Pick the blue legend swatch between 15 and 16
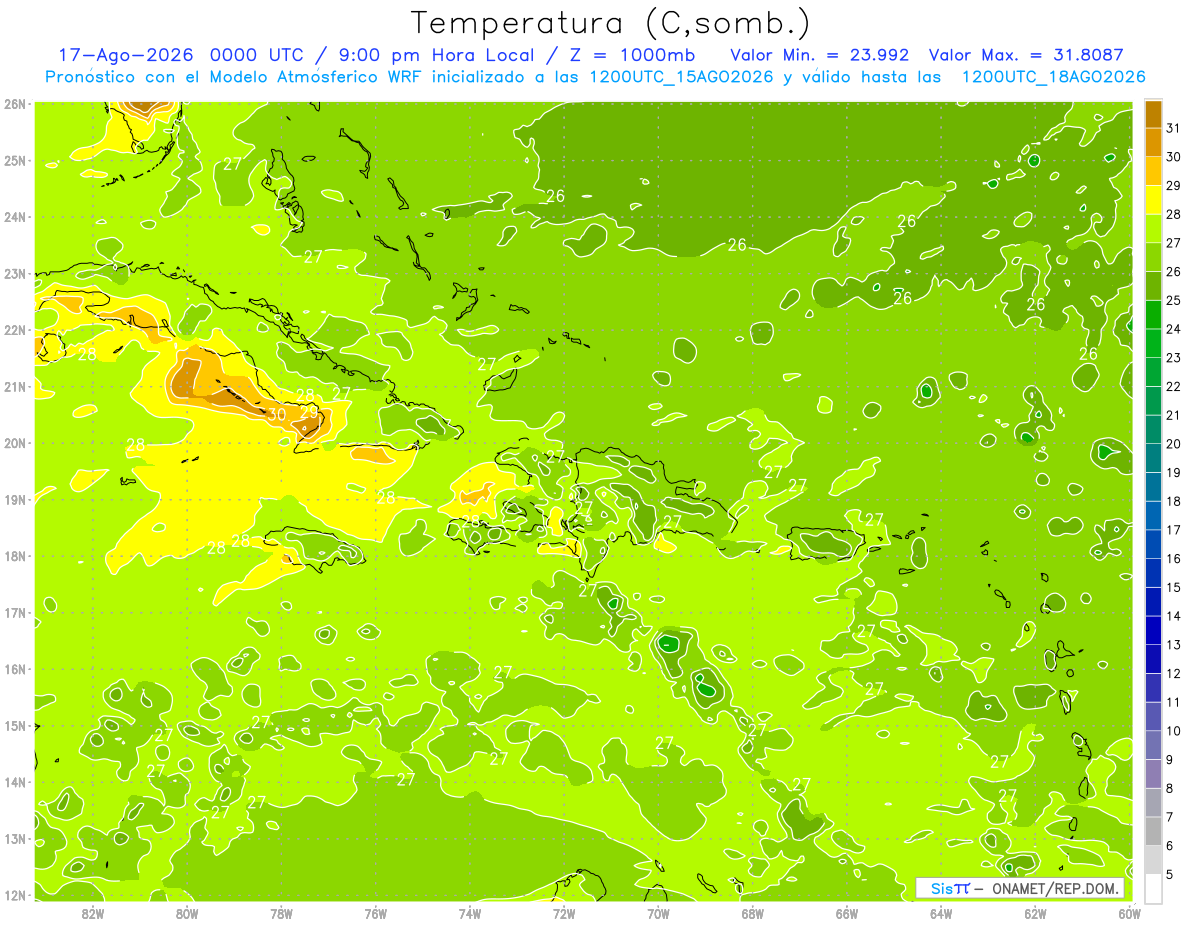 [1153, 573]
